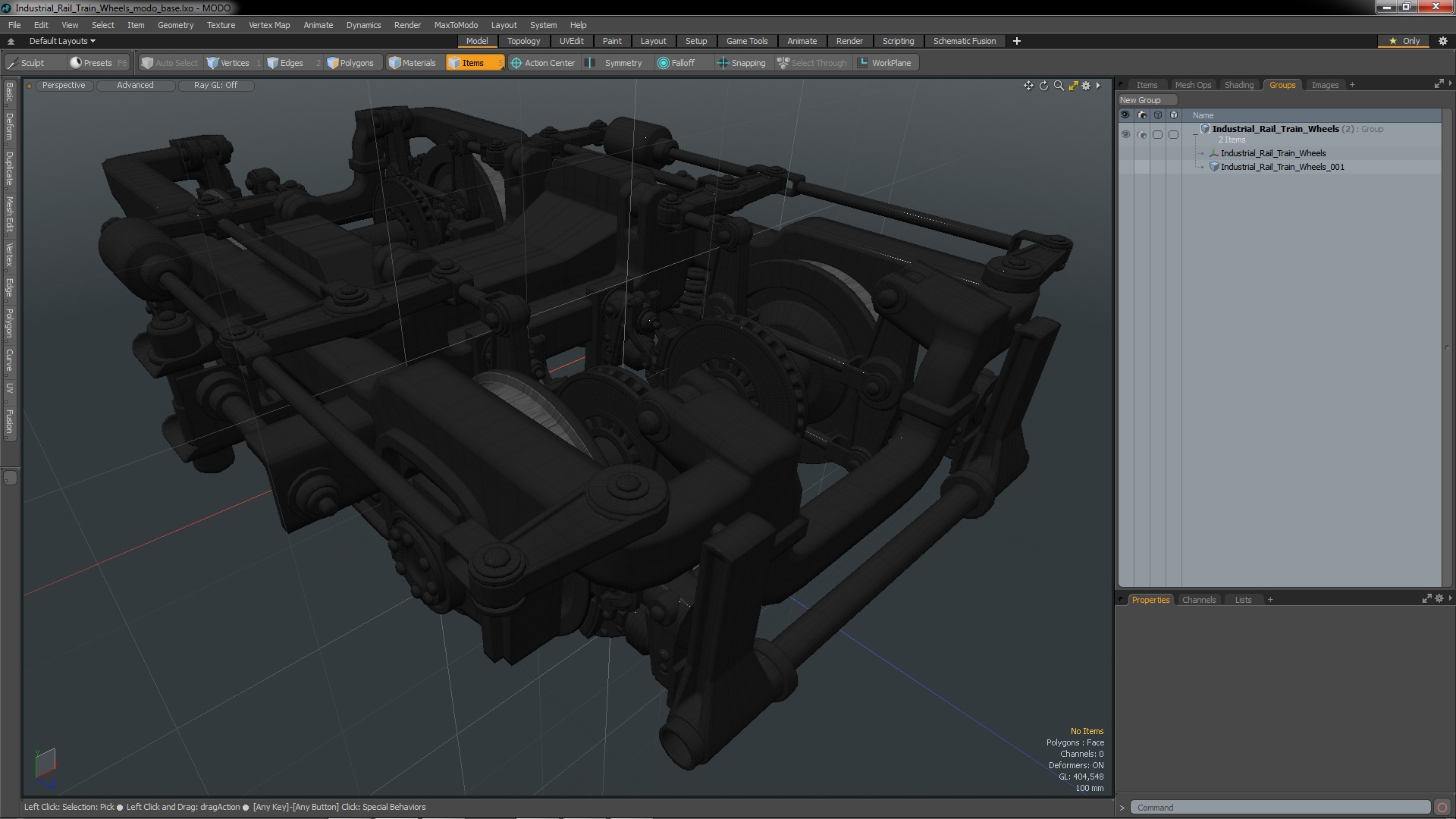Toggle the Only star button
The height and width of the screenshot is (819, 1456).
pyautogui.click(x=1404, y=41)
